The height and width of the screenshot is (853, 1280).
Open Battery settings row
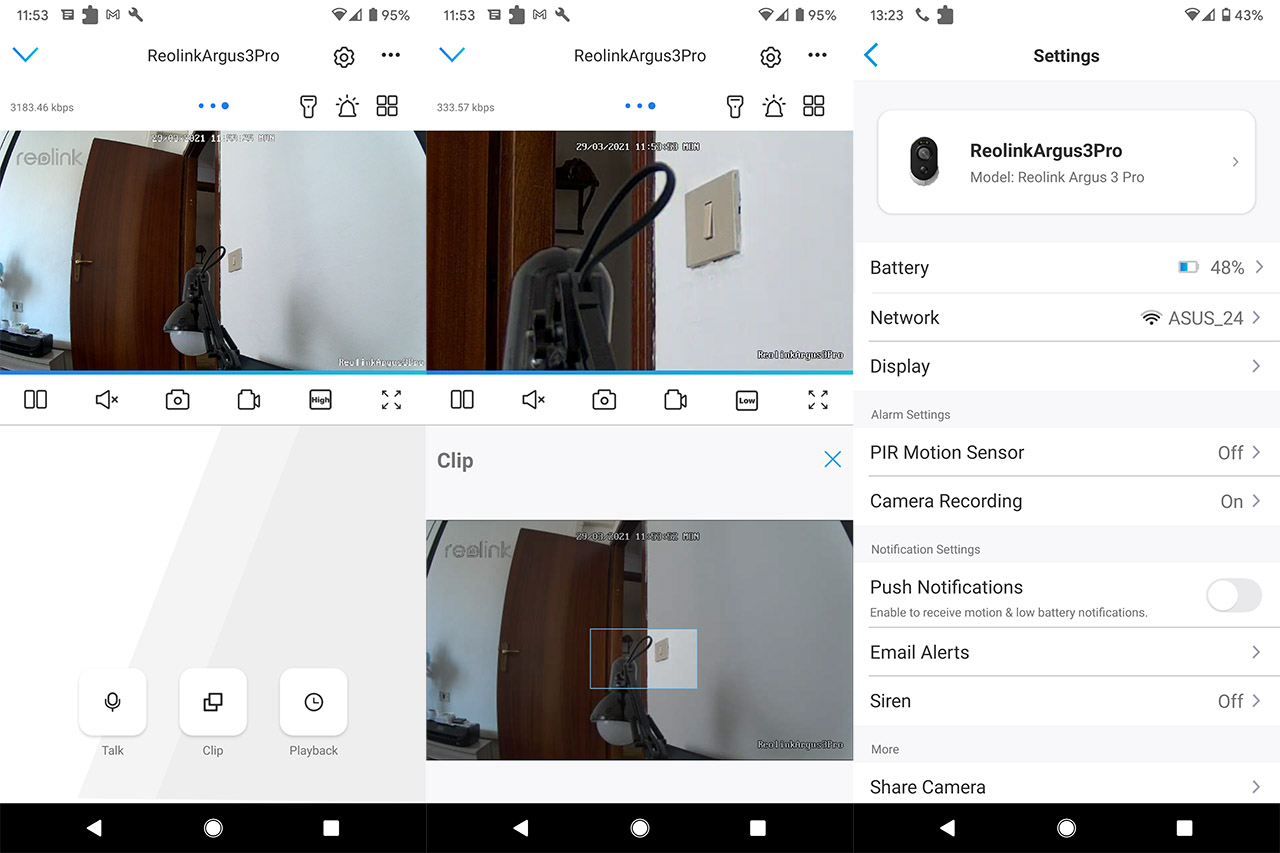(x=1067, y=268)
